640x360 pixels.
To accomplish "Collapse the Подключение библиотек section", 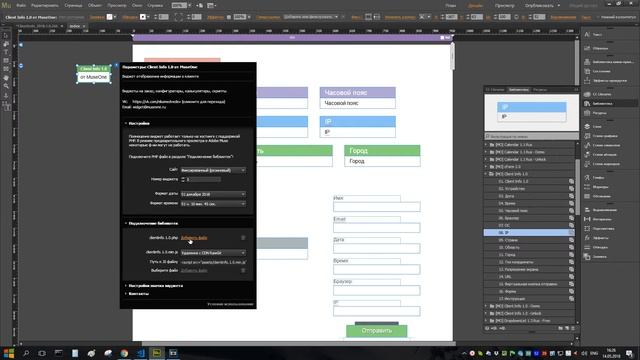I will coord(126,223).
